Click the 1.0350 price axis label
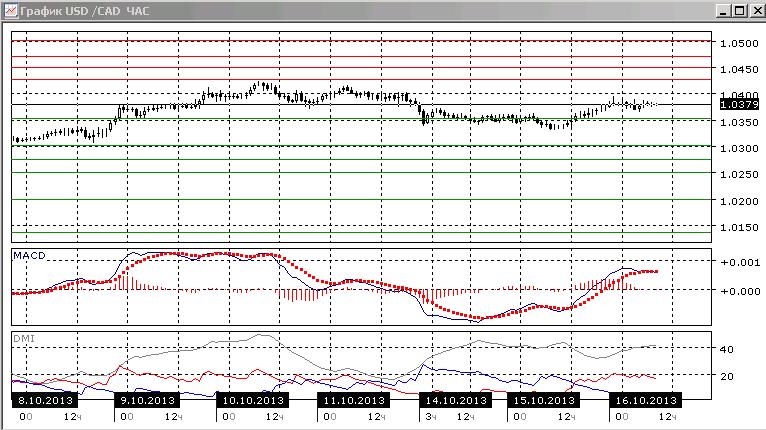The width and height of the screenshot is (766, 430). 739,122
